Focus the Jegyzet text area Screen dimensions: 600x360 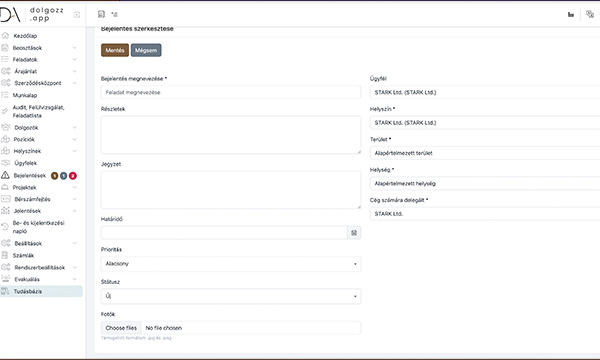(x=231, y=190)
